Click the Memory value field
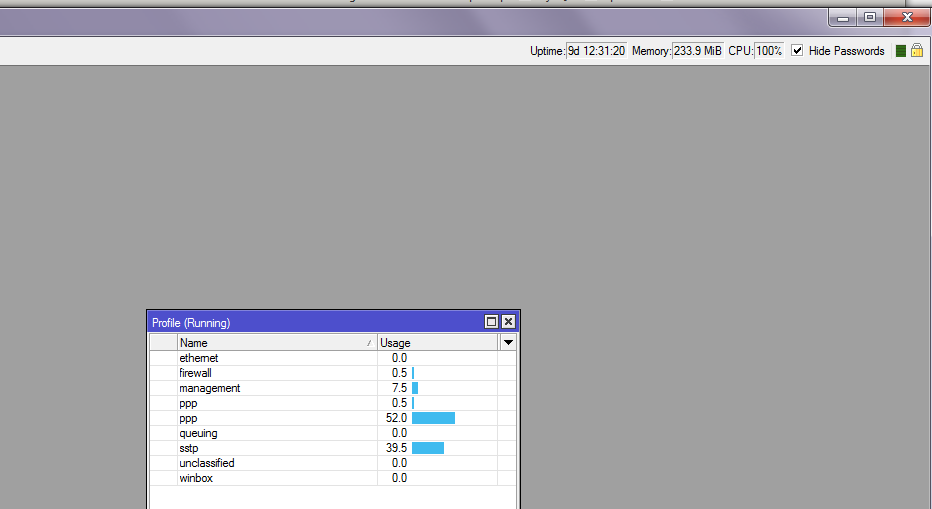 (x=698, y=51)
